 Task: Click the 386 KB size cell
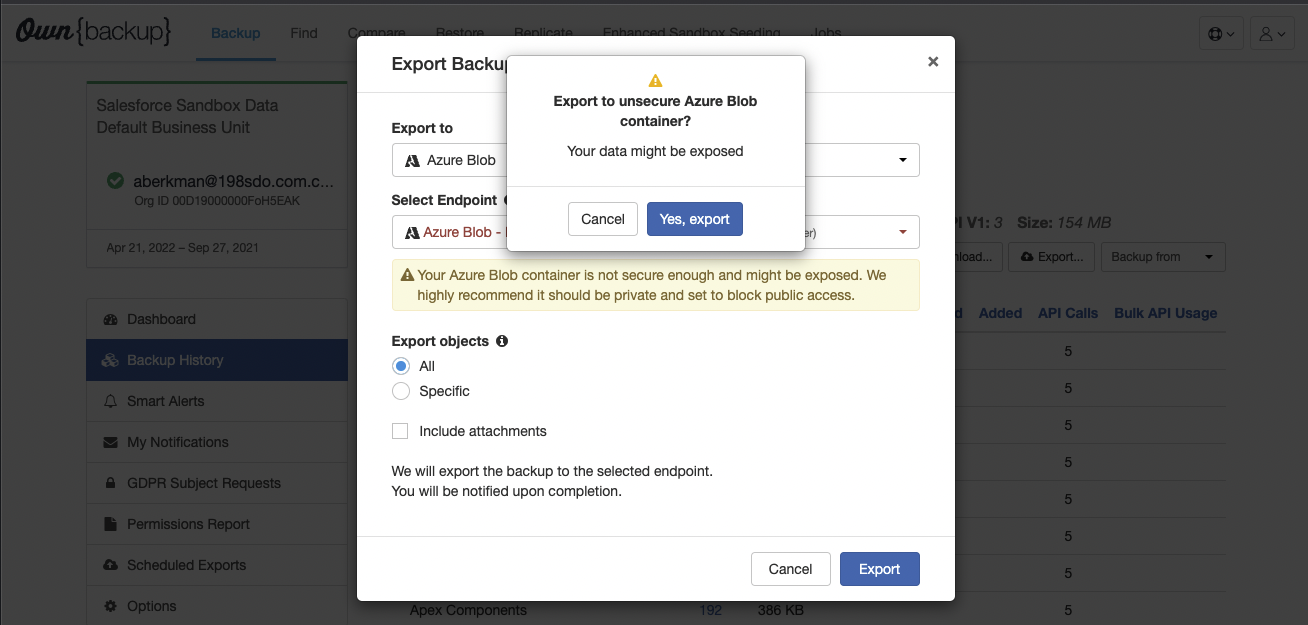pyautogui.click(x=782, y=610)
